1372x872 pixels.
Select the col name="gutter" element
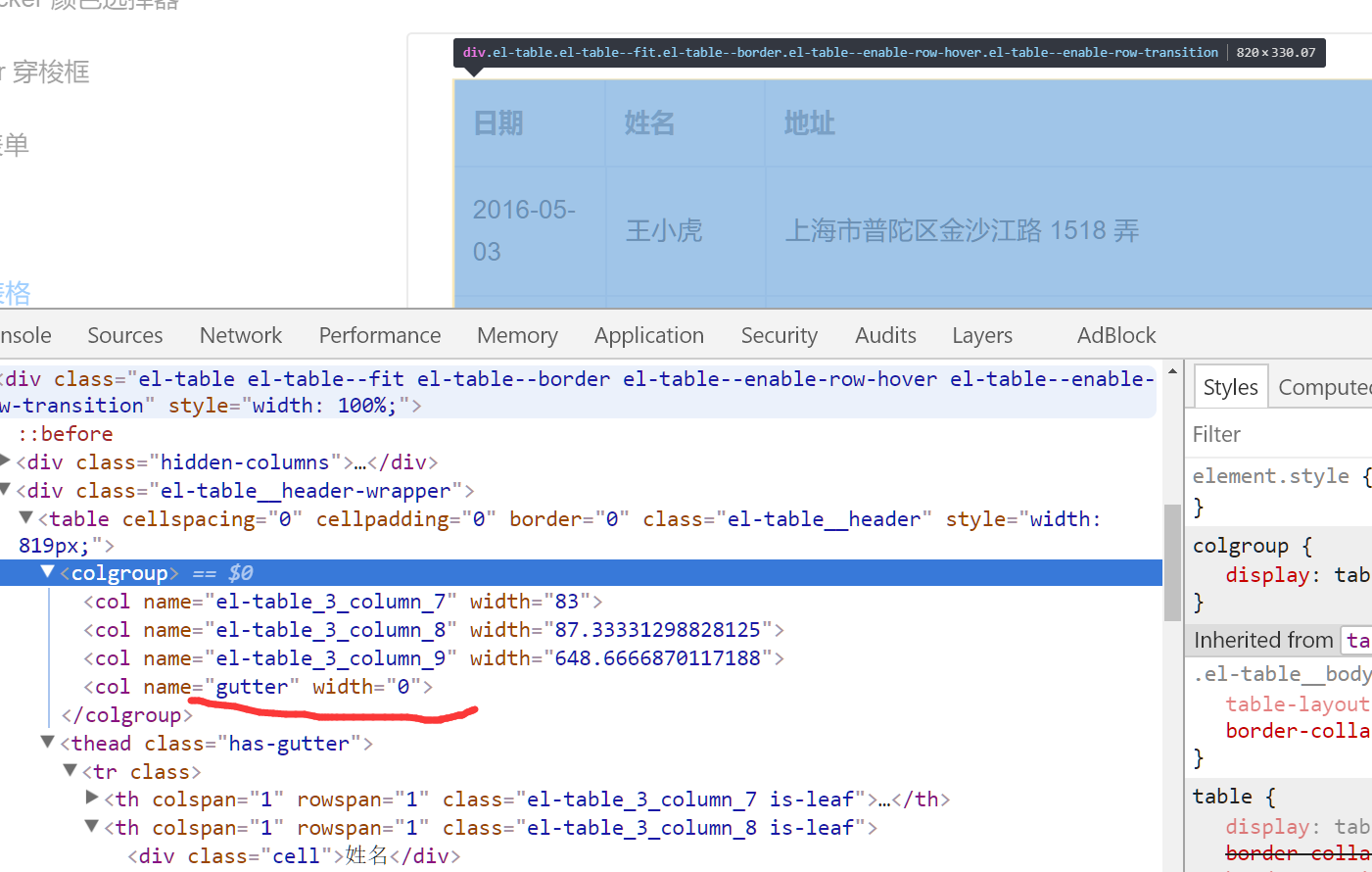258,687
